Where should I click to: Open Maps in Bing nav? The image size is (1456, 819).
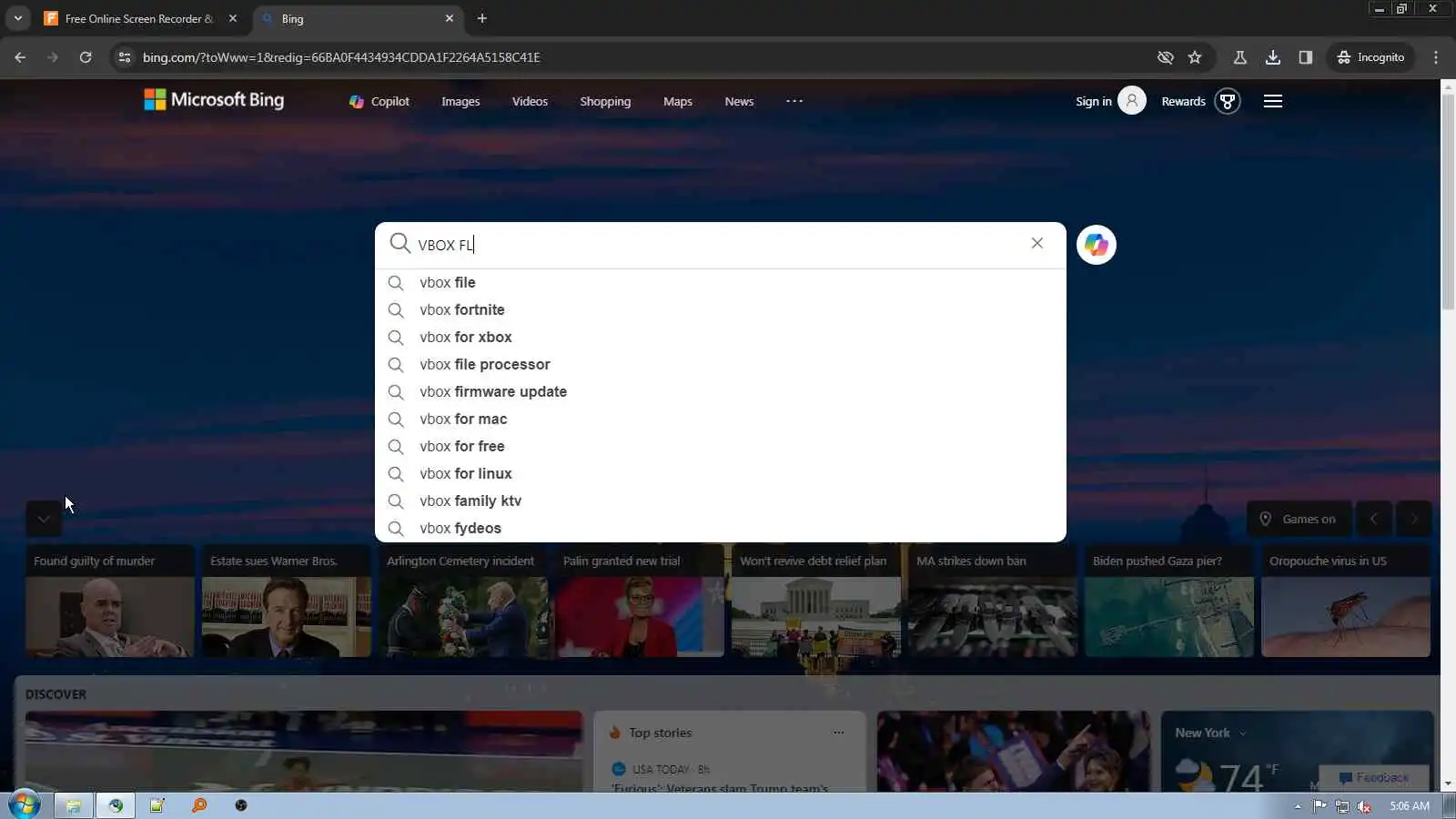click(x=678, y=102)
